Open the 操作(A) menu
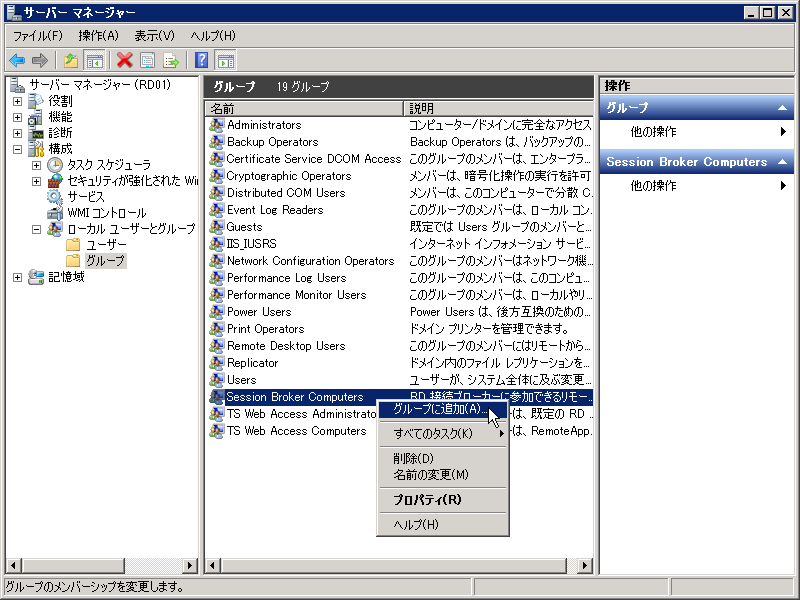The height and width of the screenshot is (600, 800). 98,36
